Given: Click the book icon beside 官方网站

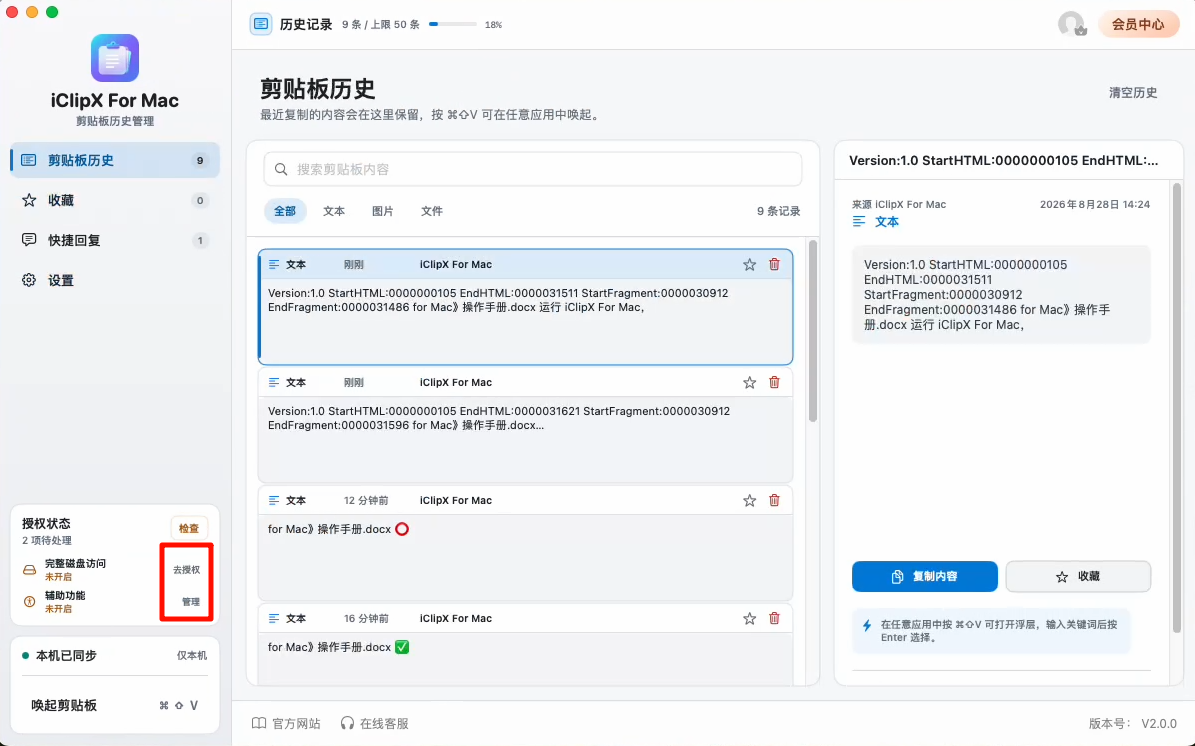Looking at the screenshot, I should (259, 723).
